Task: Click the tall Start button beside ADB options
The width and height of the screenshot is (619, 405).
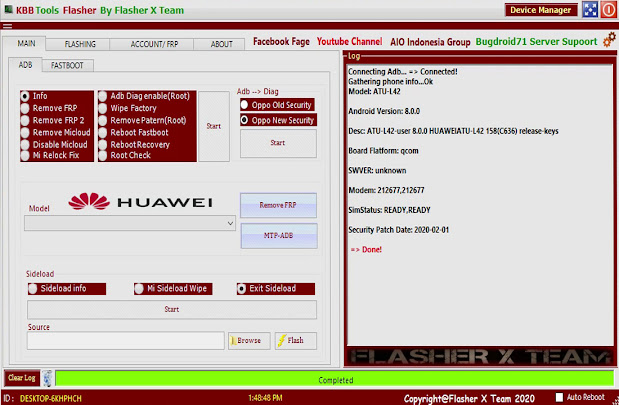Action: (214, 126)
